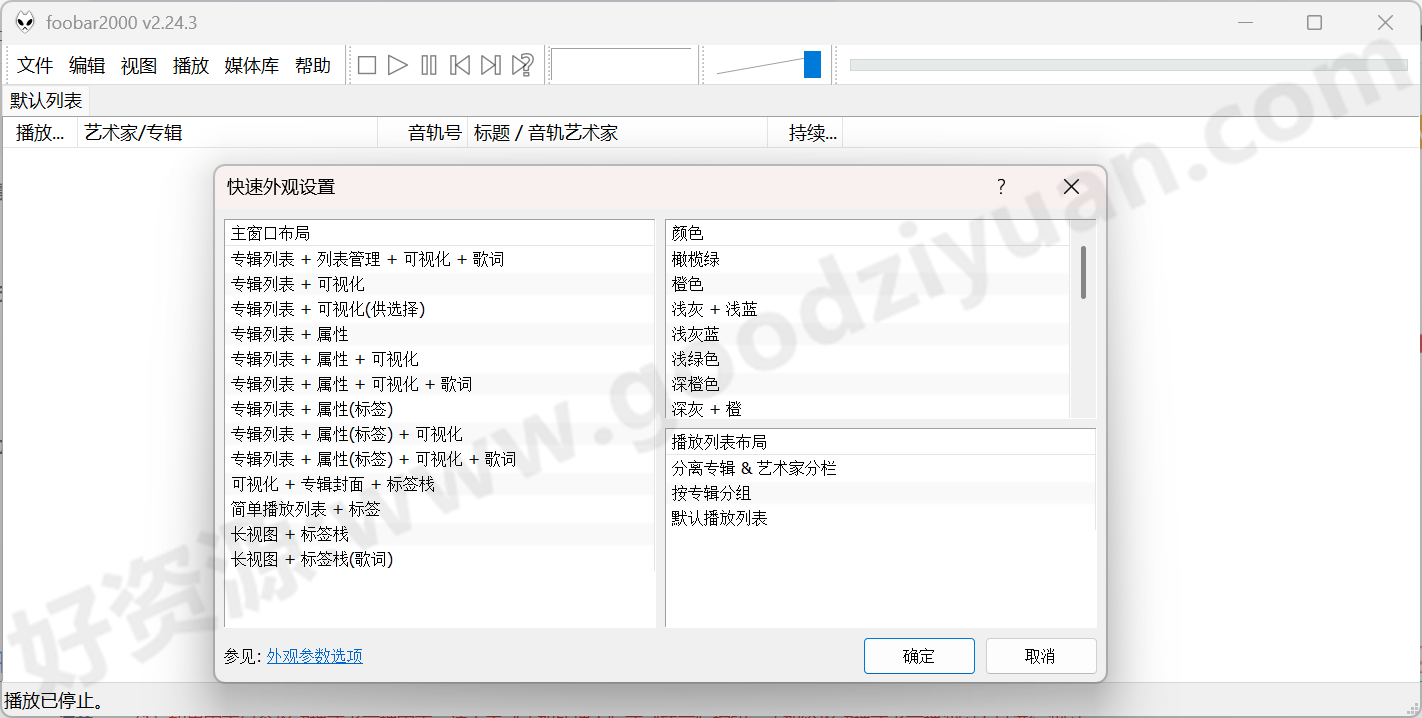Open the 外观参数选项 link

[315, 655]
